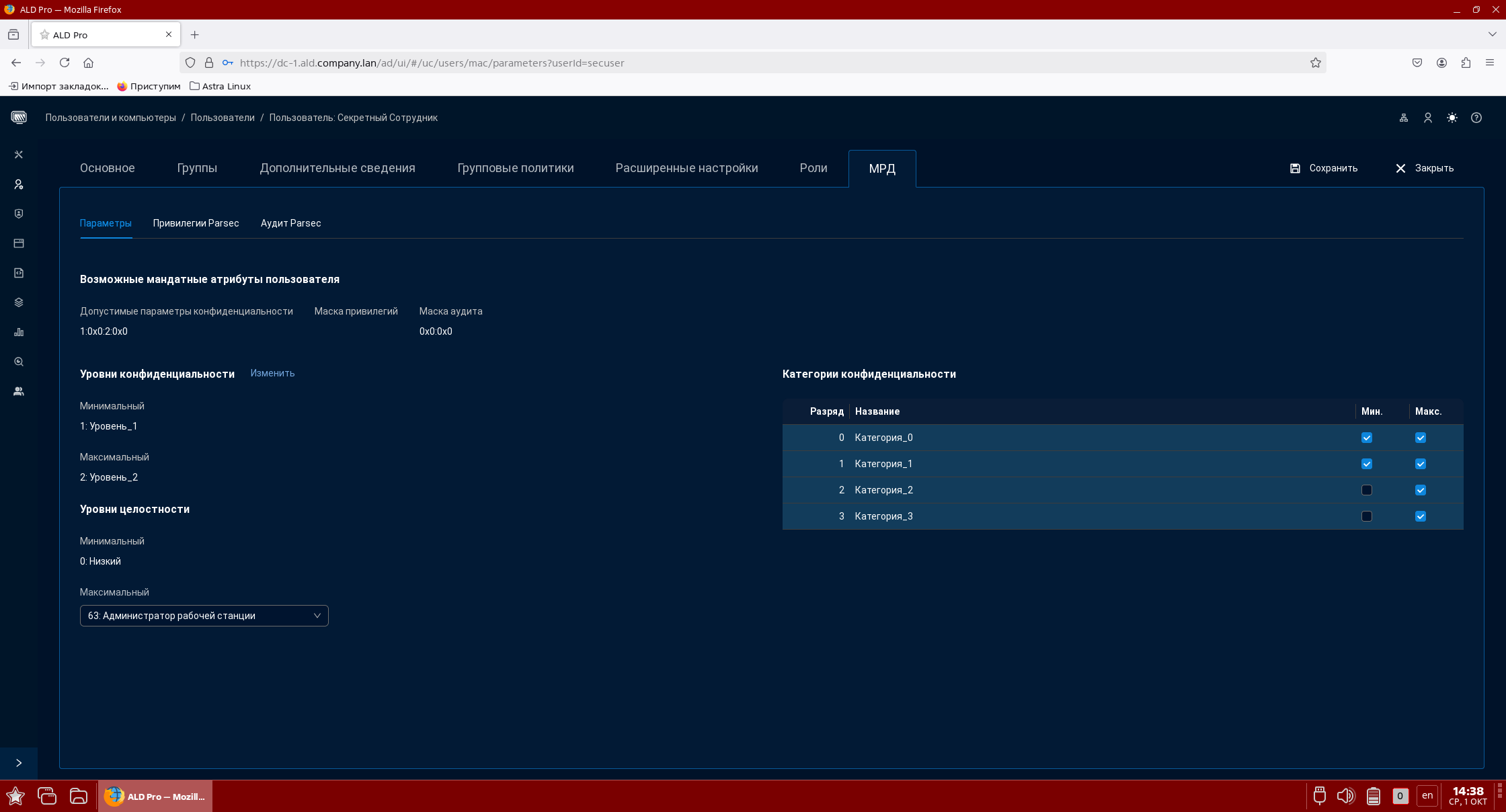Open the help question mark icon

(x=1476, y=118)
